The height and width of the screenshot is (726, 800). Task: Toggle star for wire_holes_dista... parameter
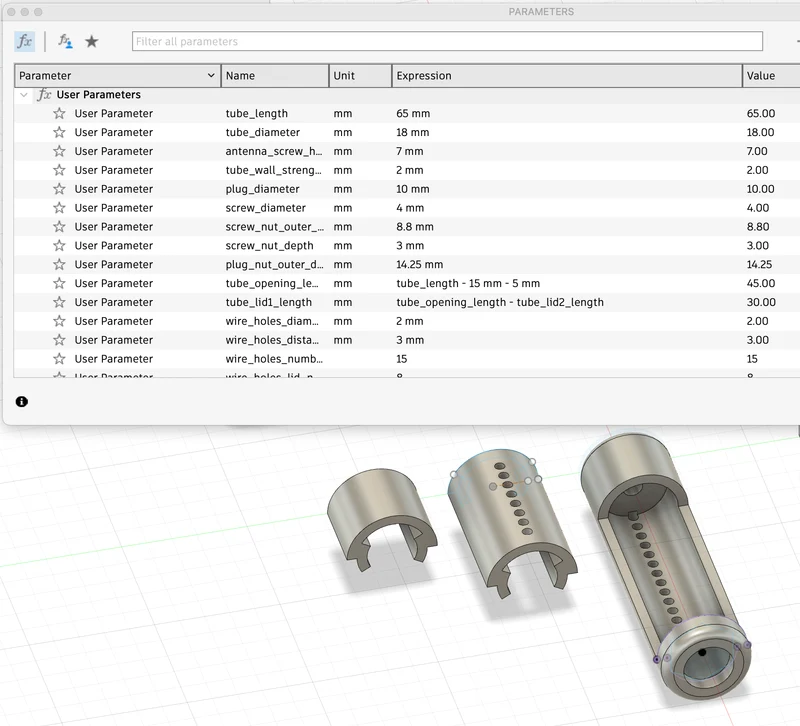point(59,340)
